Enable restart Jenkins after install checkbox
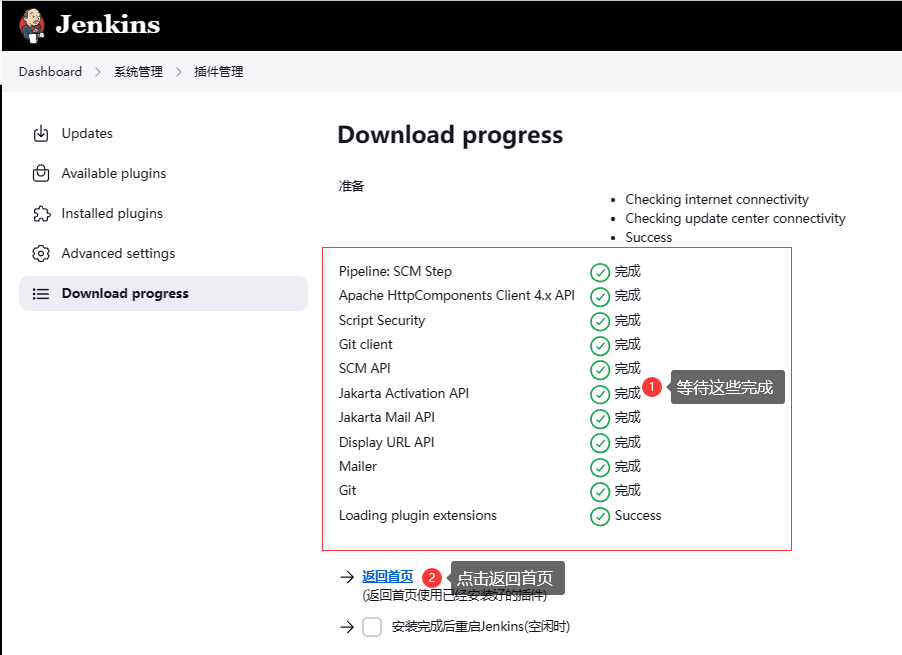Screen dimensions: 902x655 pyautogui.click(x=372, y=627)
